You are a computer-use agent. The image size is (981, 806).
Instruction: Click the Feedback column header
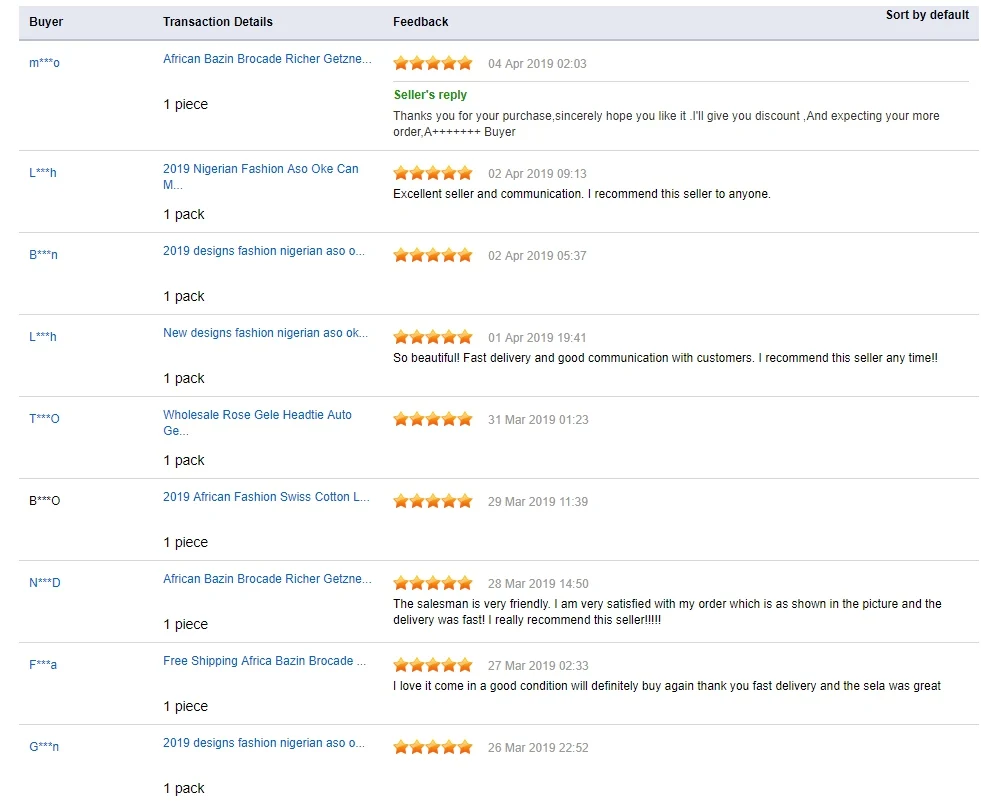tap(420, 22)
